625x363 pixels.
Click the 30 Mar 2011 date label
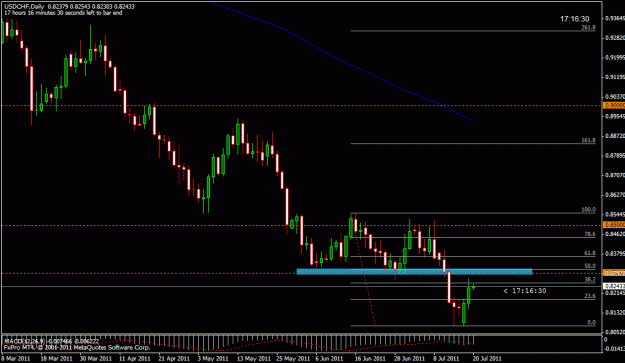click(x=96, y=358)
